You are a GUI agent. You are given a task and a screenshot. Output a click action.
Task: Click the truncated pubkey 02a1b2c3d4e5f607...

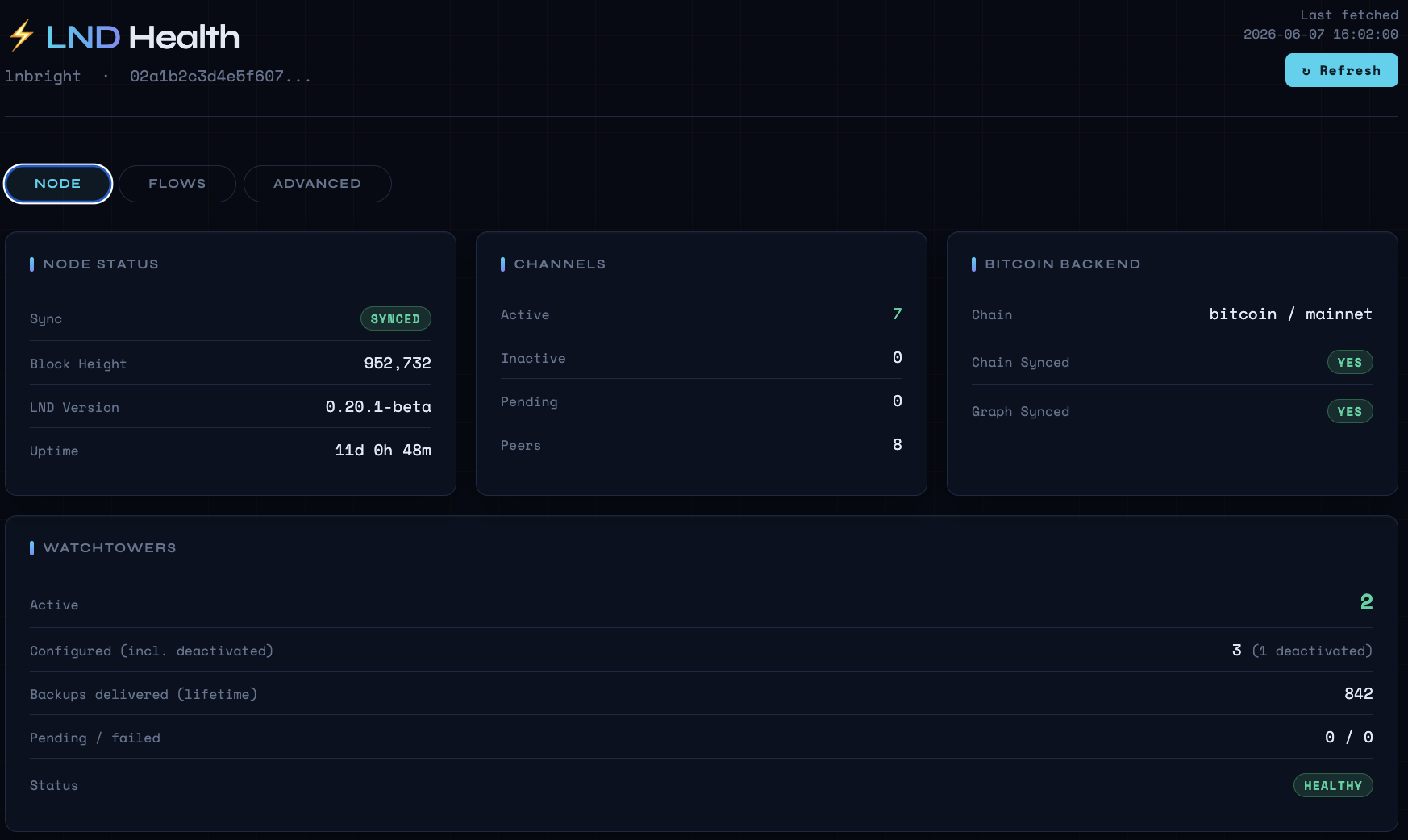pos(220,76)
